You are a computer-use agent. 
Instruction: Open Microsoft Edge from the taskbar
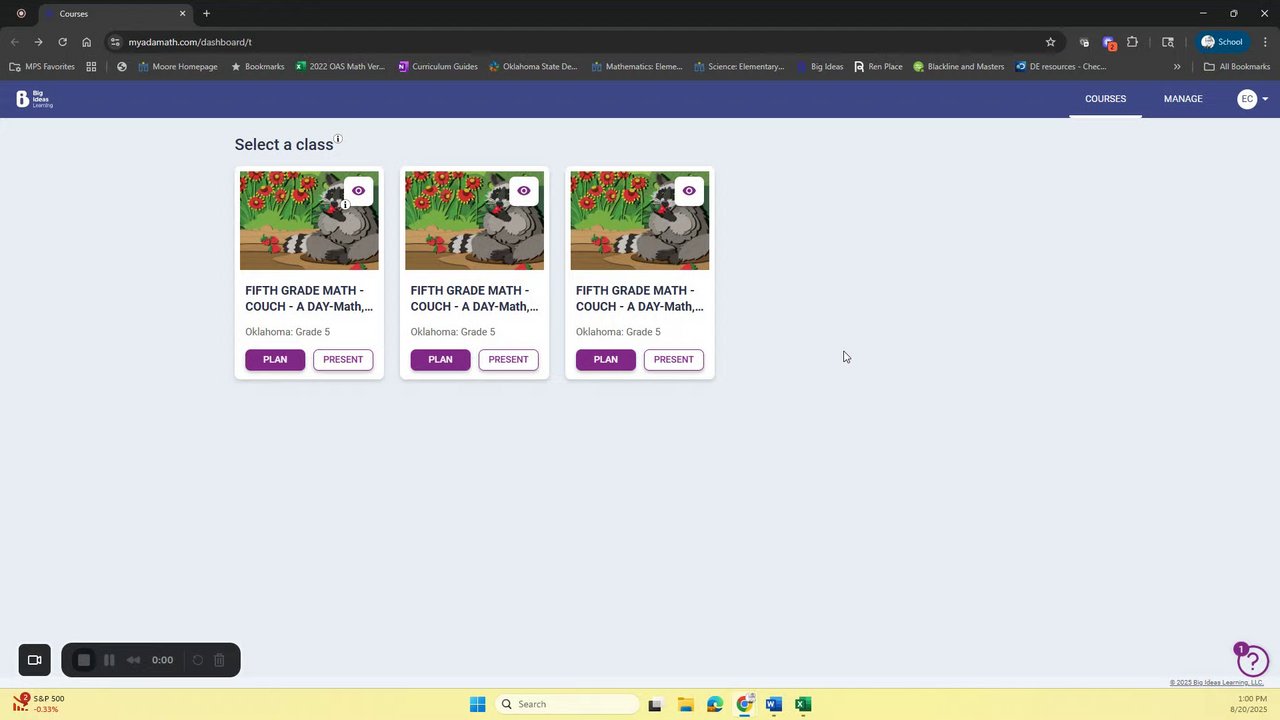click(x=714, y=704)
